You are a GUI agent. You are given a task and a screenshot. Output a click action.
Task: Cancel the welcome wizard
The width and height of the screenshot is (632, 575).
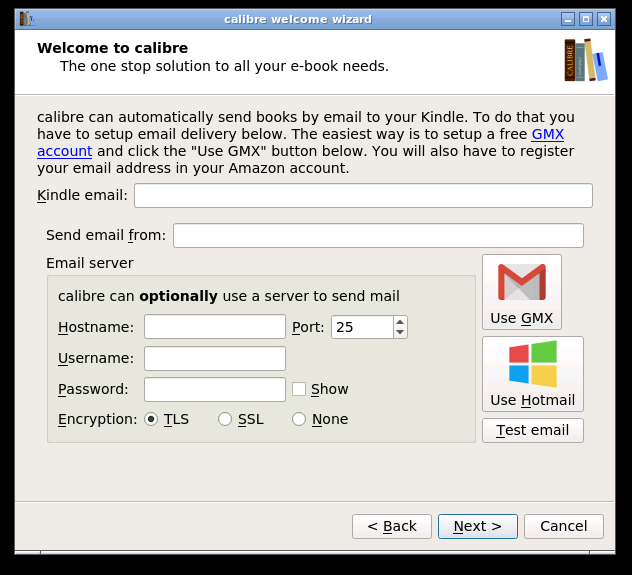563,526
